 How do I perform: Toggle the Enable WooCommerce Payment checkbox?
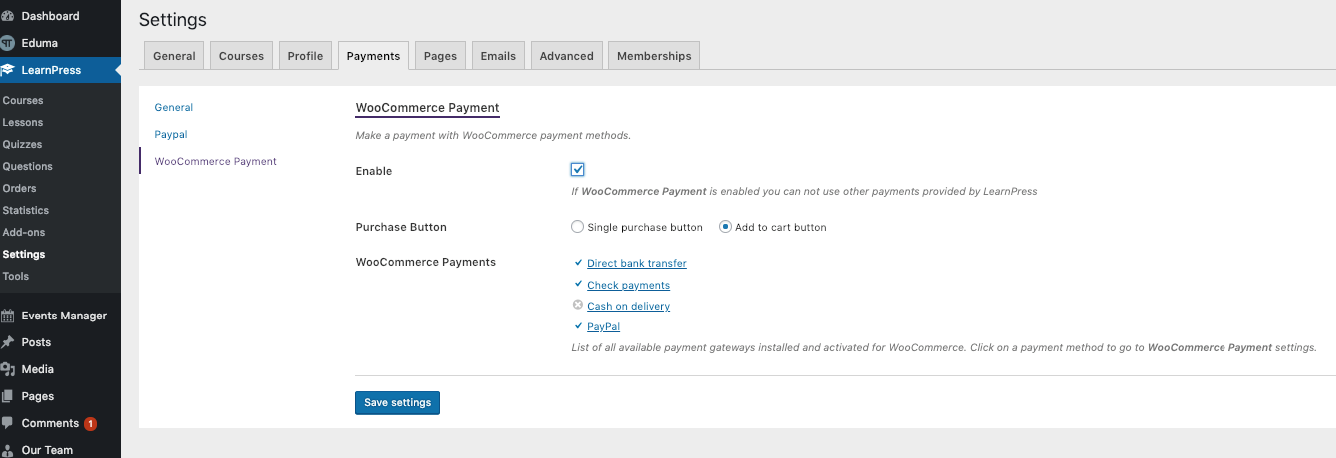tap(578, 170)
